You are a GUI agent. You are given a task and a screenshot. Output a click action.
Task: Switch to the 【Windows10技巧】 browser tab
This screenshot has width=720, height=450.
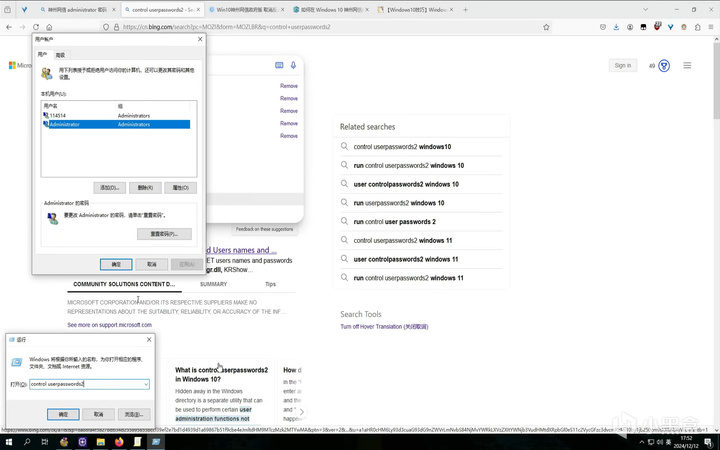click(x=415, y=9)
